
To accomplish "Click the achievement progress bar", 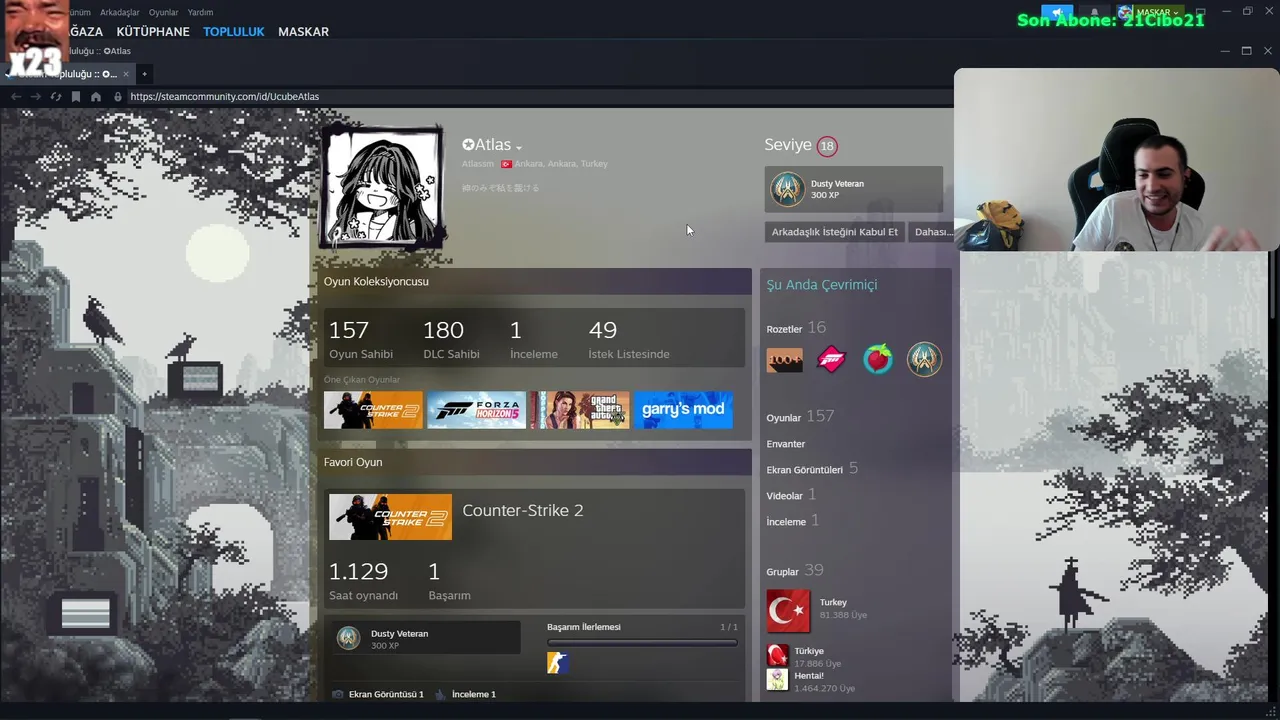I will pyautogui.click(x=642, y=643).
